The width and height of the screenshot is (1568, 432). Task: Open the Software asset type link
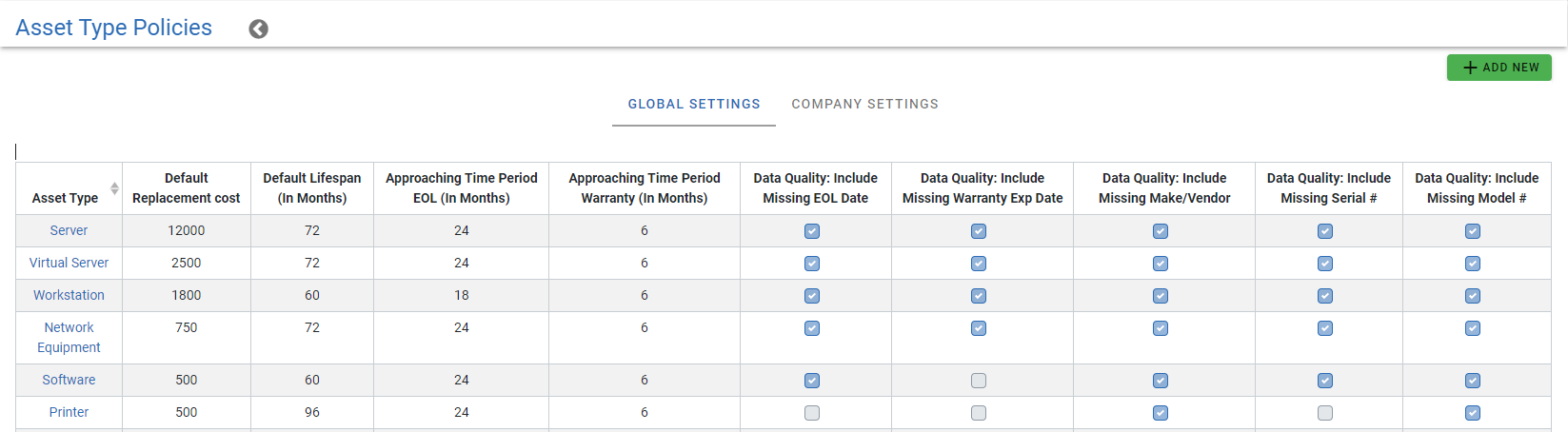[x=69, y=380]
